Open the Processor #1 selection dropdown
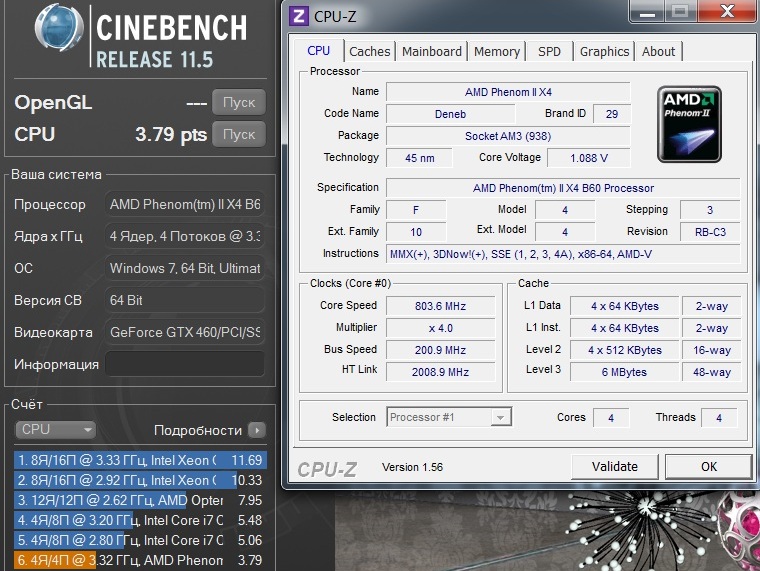The width and height of the screenshot is (760, 571). 449,417
